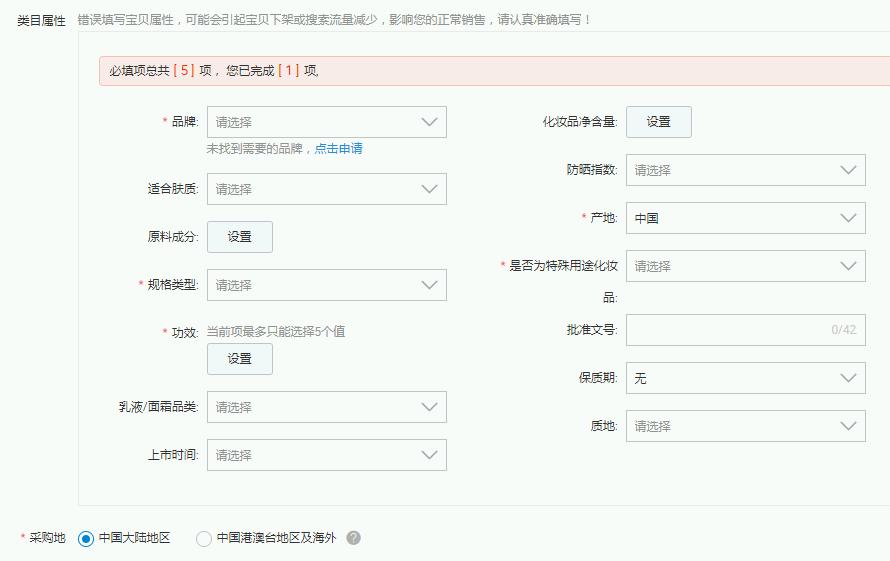890x561 pixels.
Task: Click the 当前项最多只能选择5个值 hint text
Action: click(276, 332)
